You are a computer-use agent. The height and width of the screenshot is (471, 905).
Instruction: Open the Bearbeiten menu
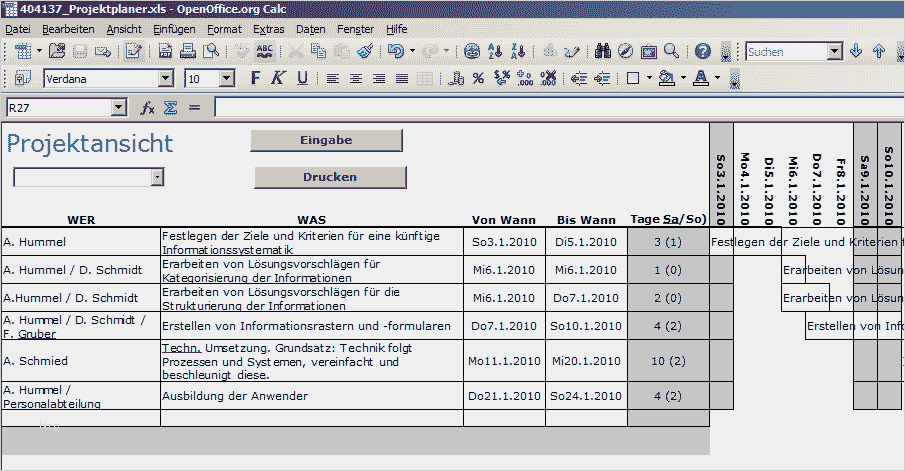(68, 29)
